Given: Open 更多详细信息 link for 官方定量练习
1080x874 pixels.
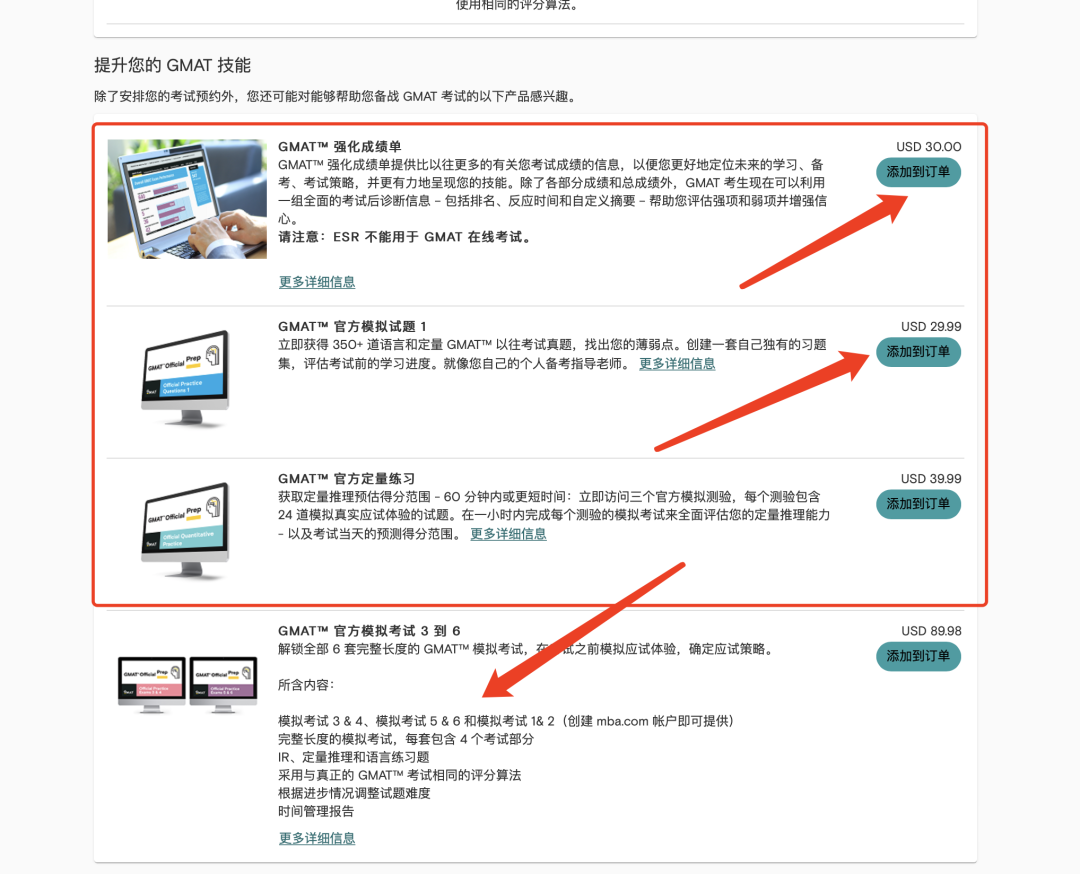Looking at the screenshot, I should (x=508, y=534).
